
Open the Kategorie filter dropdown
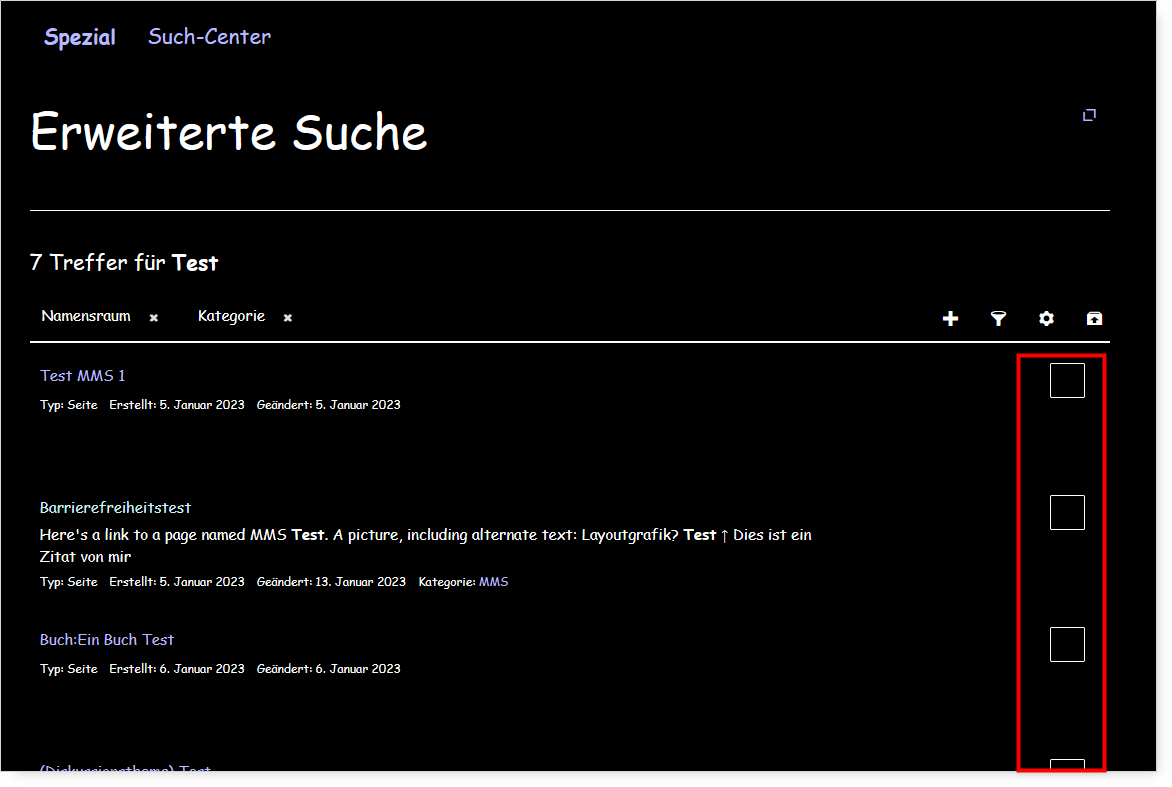(231, 316)
